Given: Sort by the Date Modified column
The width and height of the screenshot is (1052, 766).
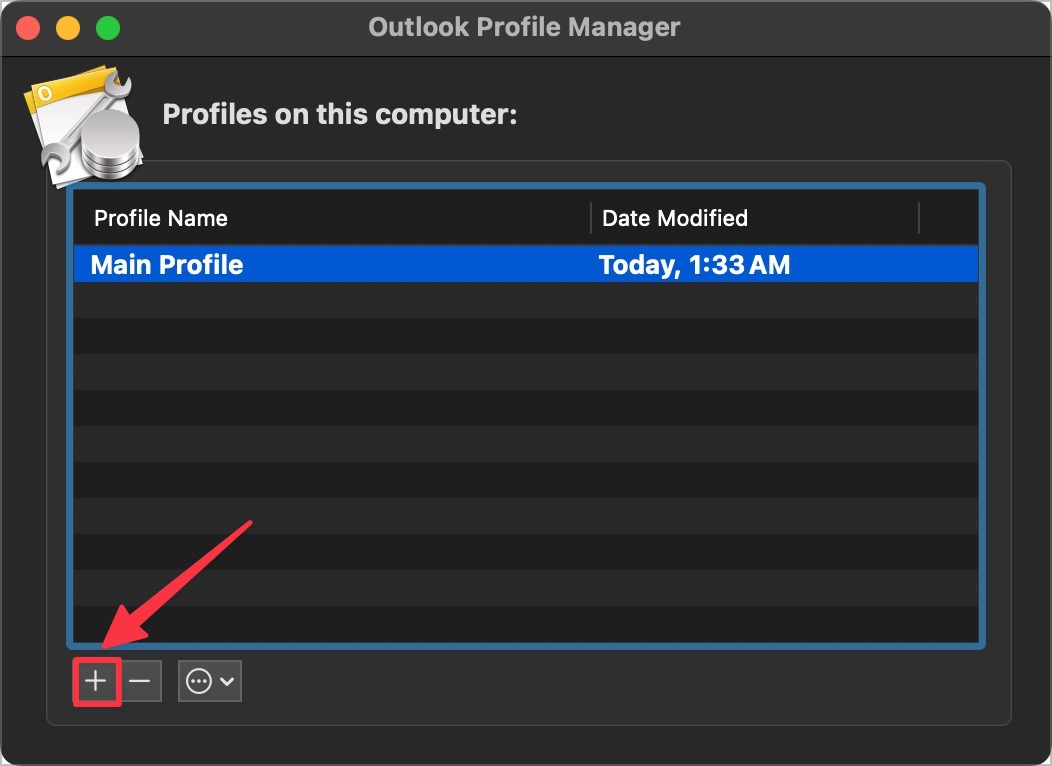Looking at the screenshot, I should point(674,217).
